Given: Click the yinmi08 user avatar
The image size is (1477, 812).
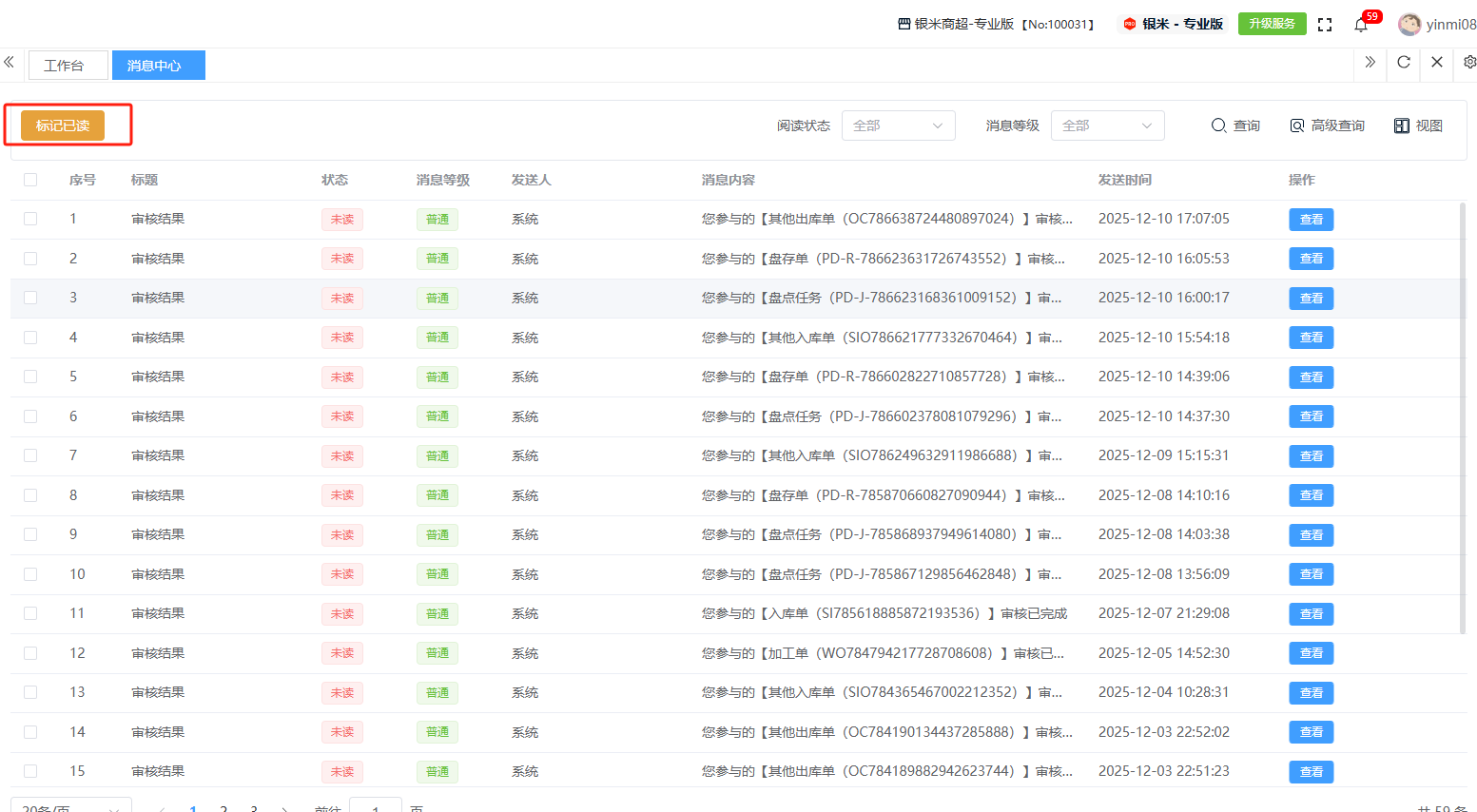Looking at the screenshot, I should pyautogui.click(x=1409, y=25).
